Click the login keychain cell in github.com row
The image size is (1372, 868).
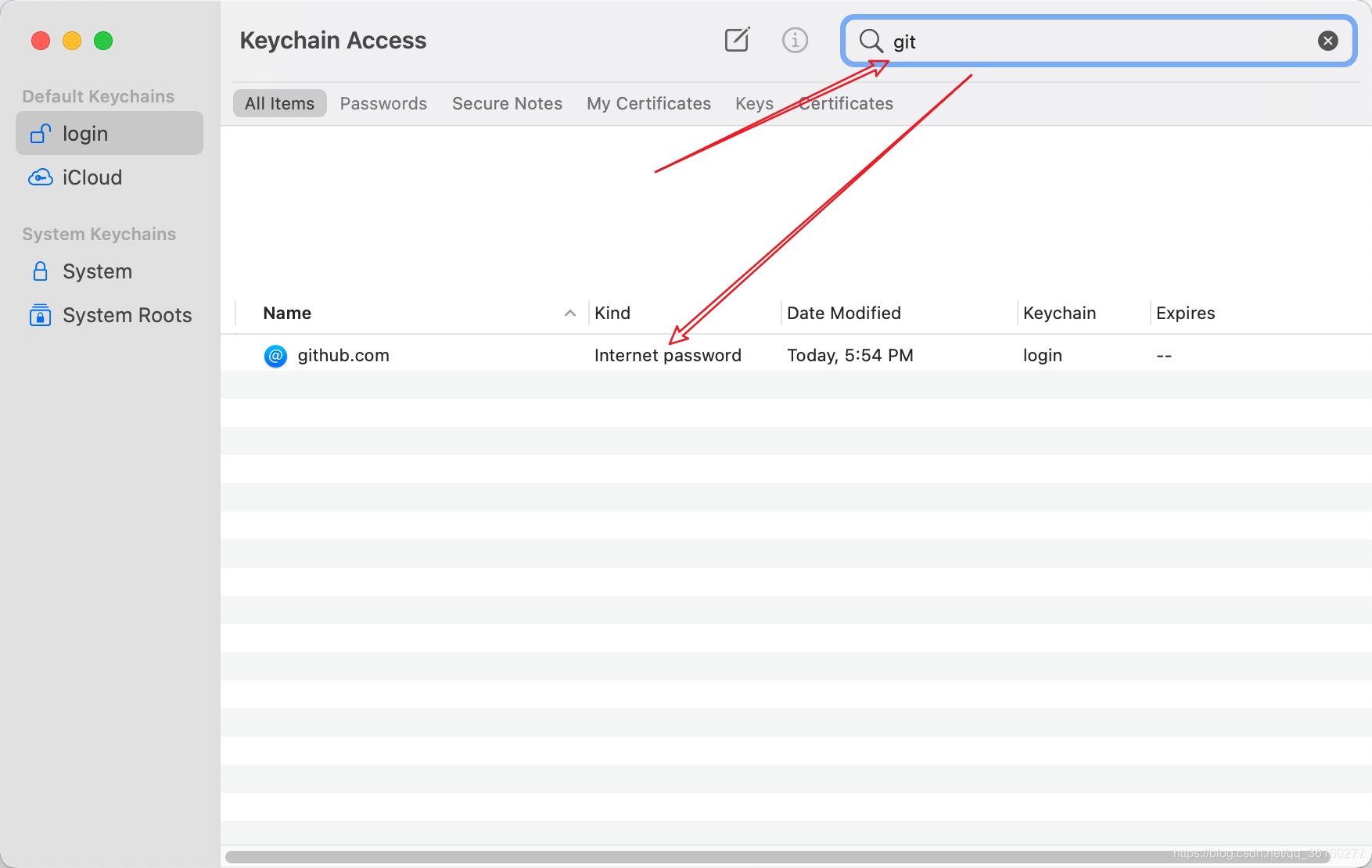tap(1042, 356)
